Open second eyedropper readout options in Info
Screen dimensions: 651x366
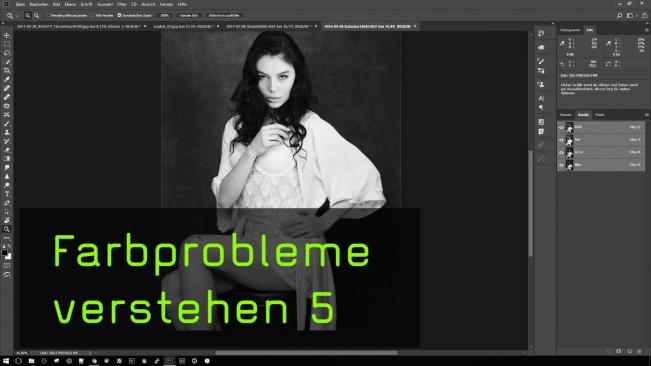pos(608,43)
